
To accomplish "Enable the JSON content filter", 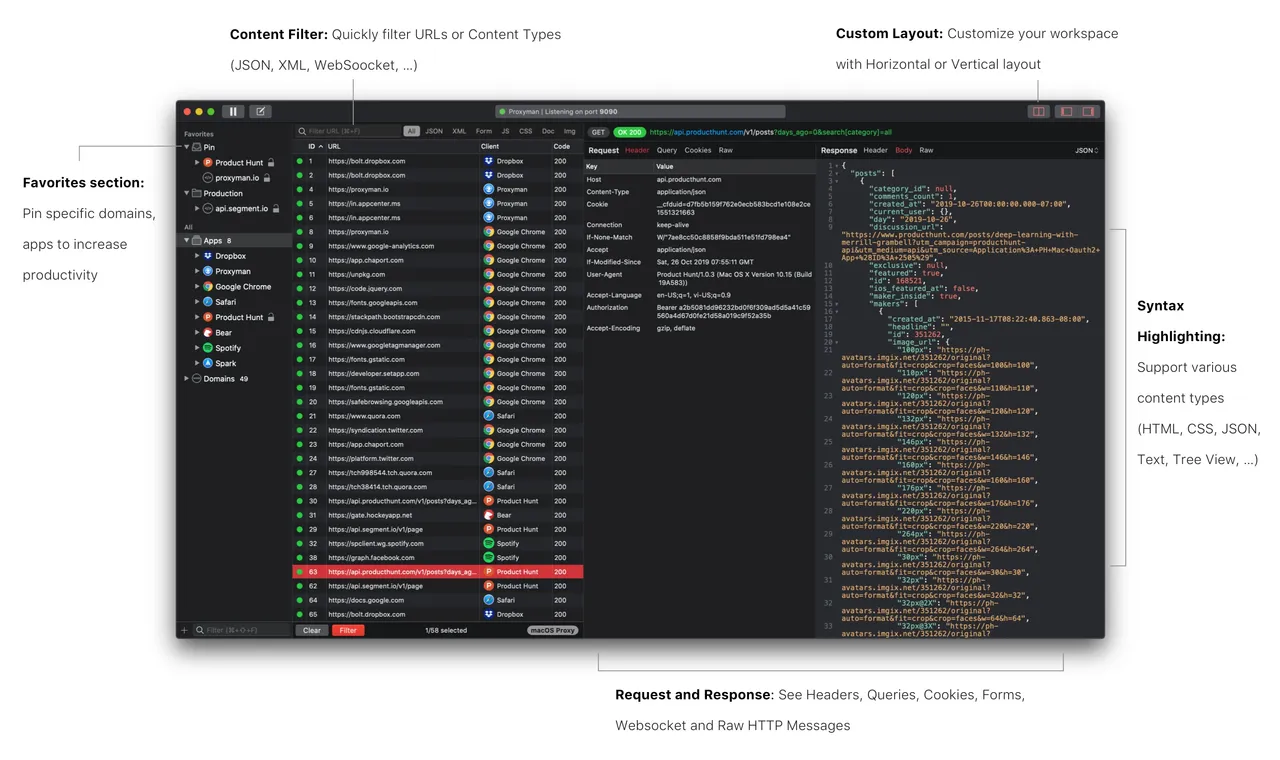I will point(434,131).
